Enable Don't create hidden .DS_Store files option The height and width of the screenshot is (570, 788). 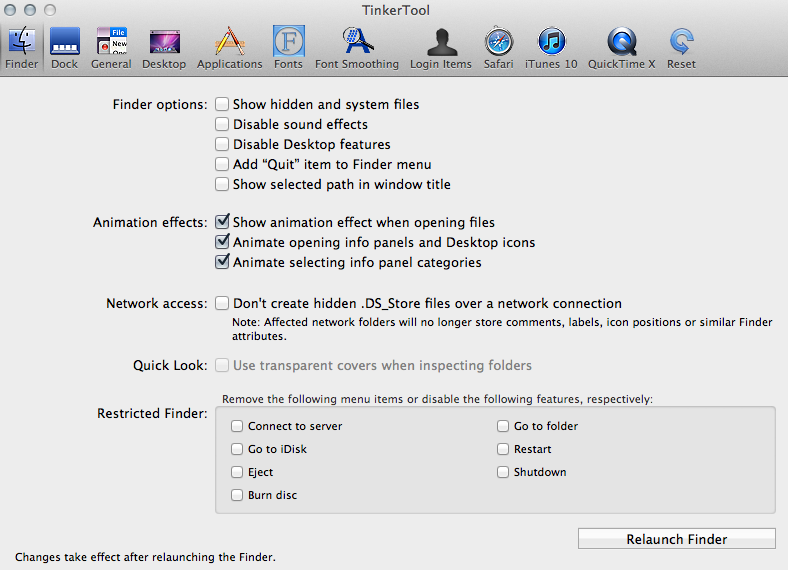tap(222, 303)
